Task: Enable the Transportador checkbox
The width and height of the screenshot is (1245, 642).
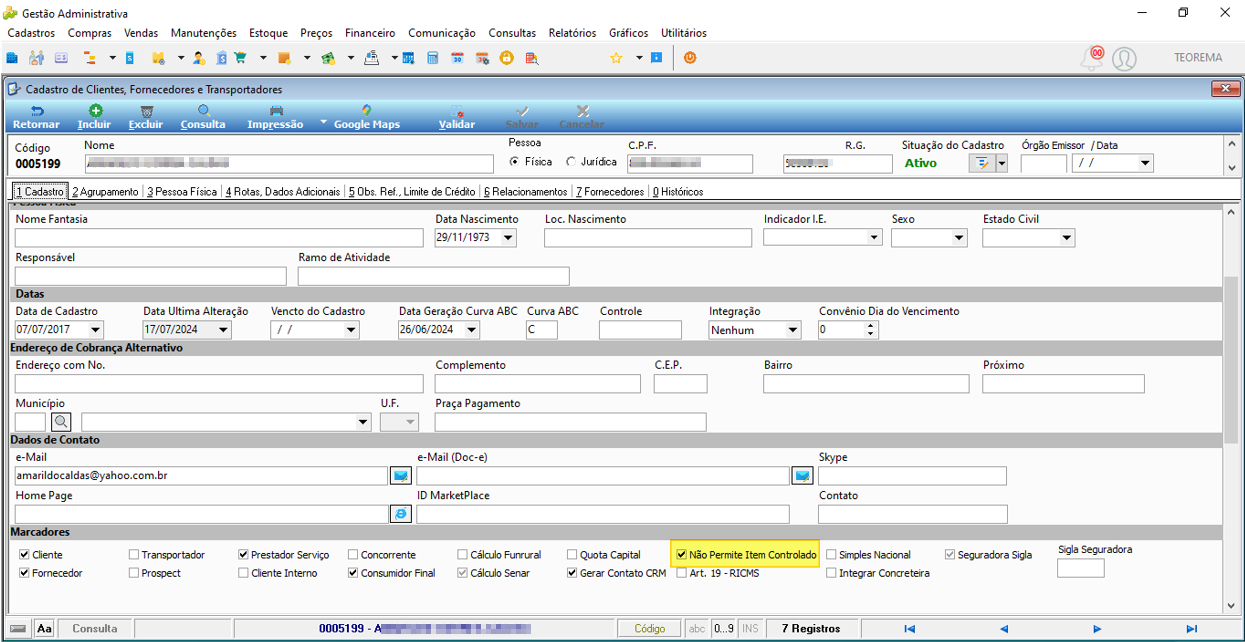Action: click(134, 554)
